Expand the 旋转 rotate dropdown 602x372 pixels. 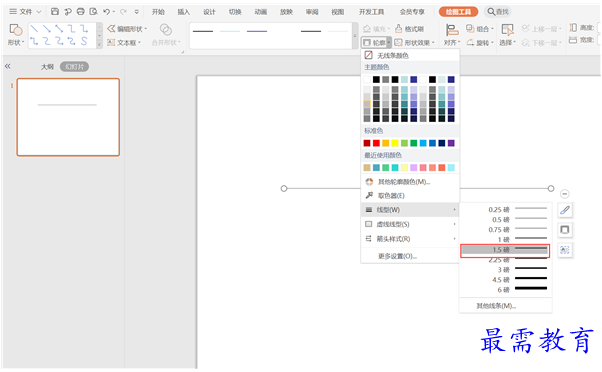[492, 43]
